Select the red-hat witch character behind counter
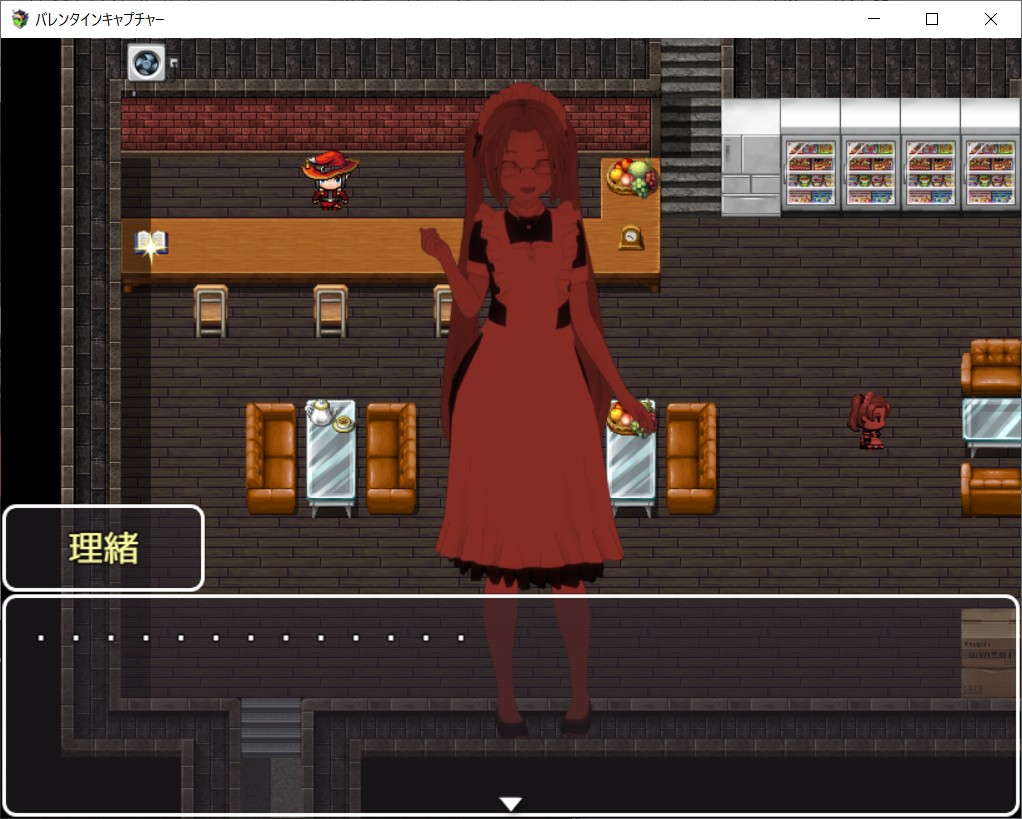Screen dimensions: 1022x819 (330, 180)
